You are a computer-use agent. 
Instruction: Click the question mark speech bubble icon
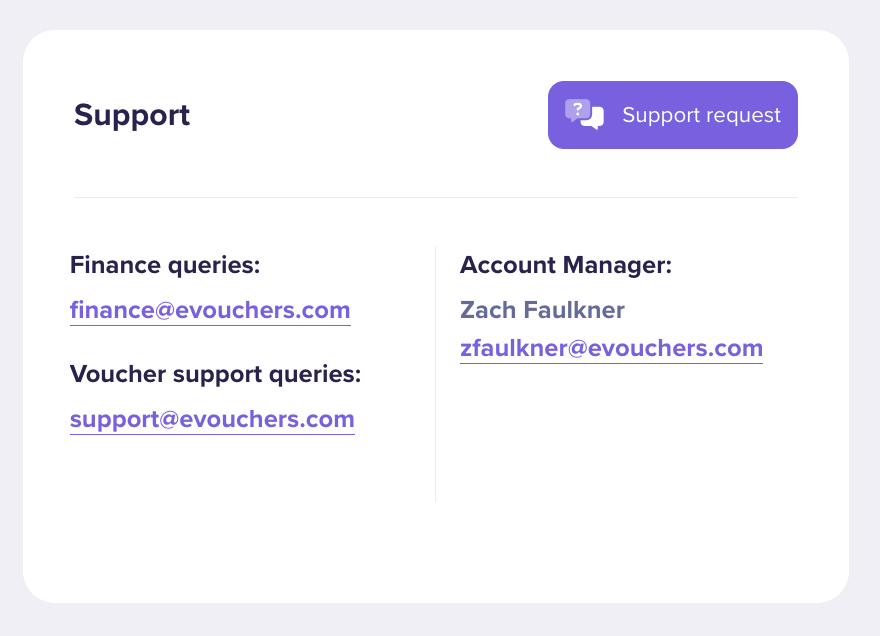(x=577, y=110)
